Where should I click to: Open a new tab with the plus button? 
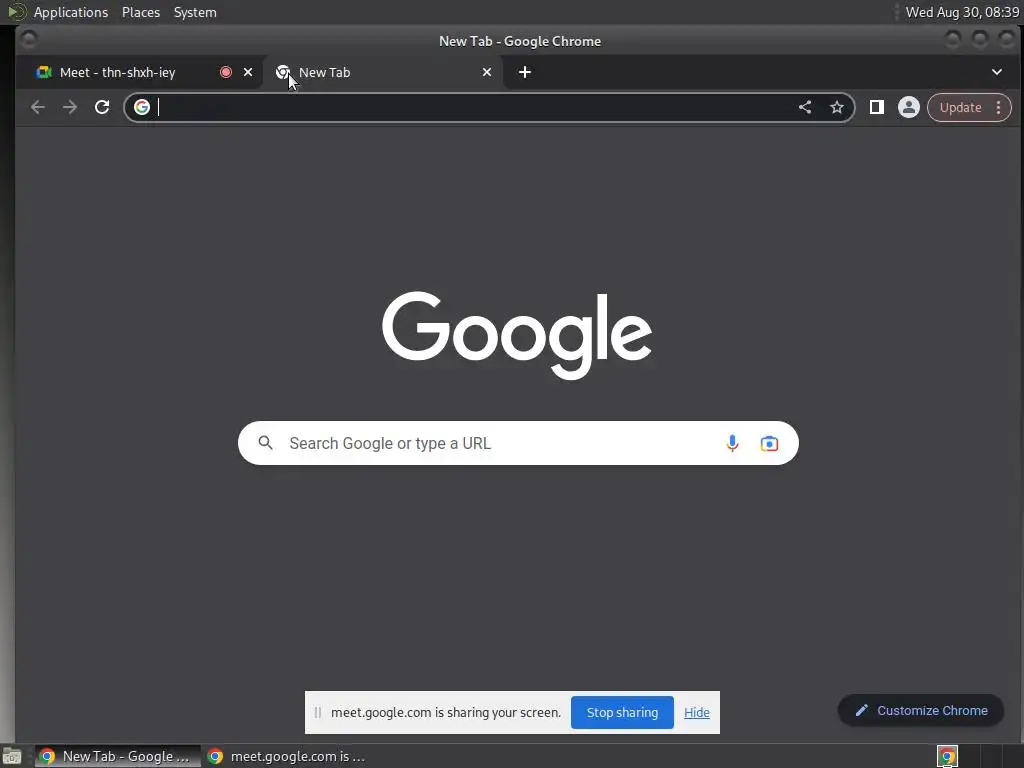point(524,72)
